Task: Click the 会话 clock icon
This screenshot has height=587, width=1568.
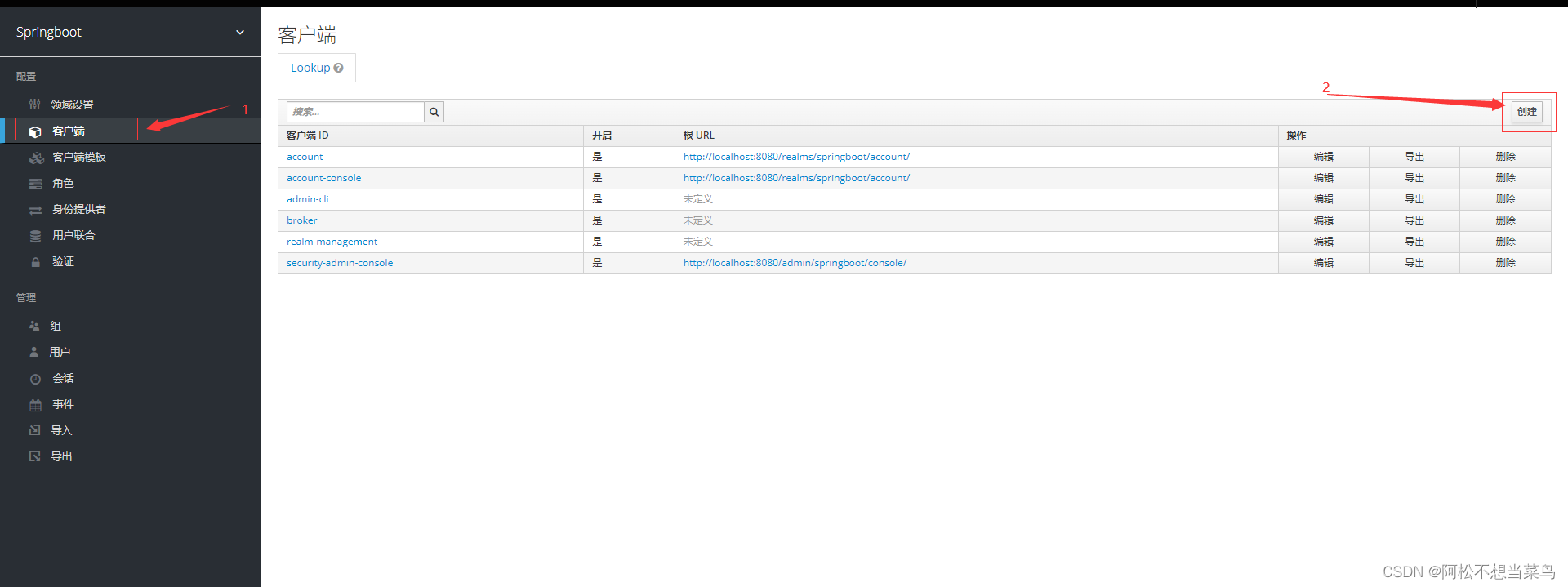Action: [x=35, y=379]
